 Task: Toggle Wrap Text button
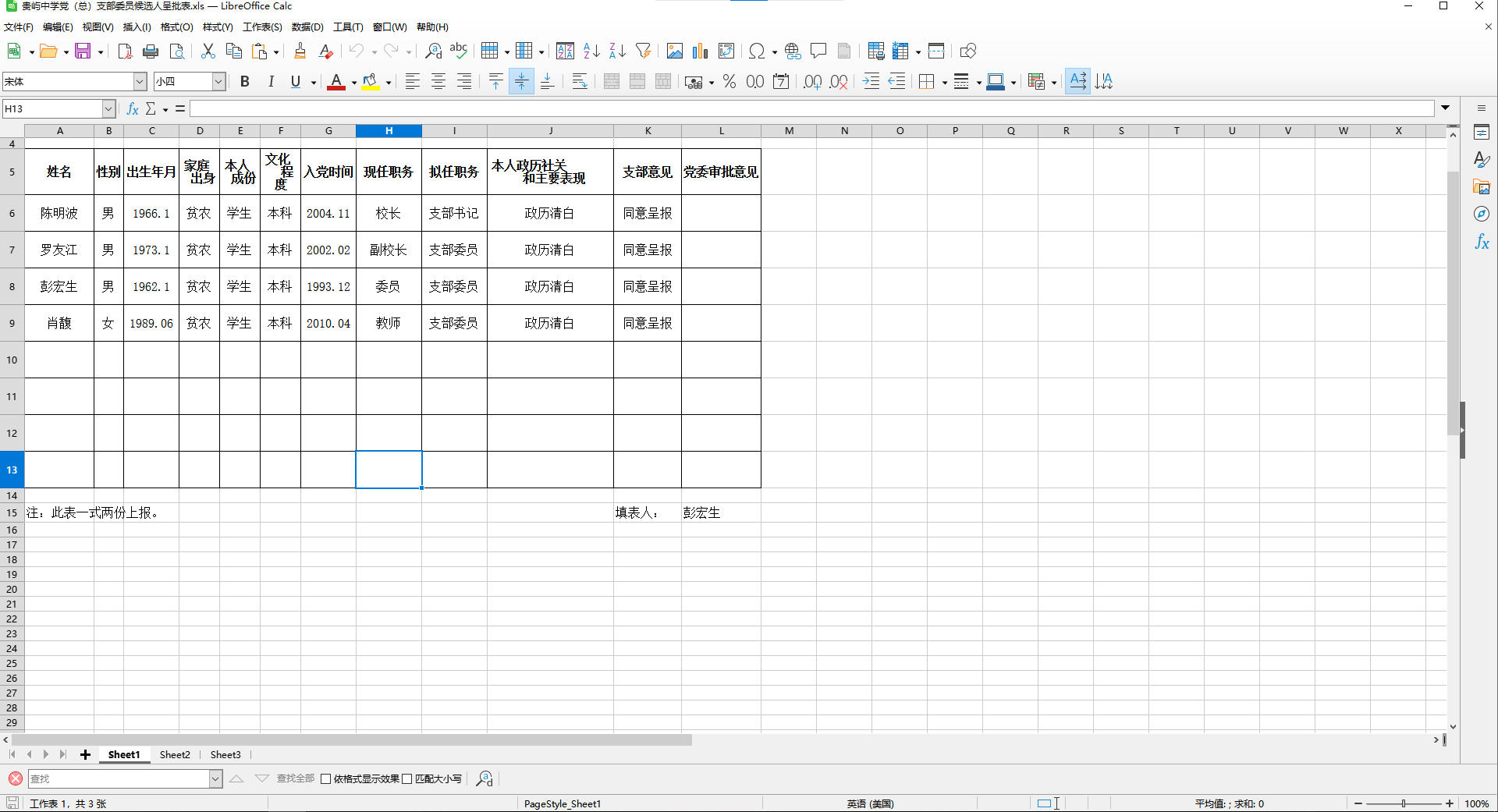[580, 82]
